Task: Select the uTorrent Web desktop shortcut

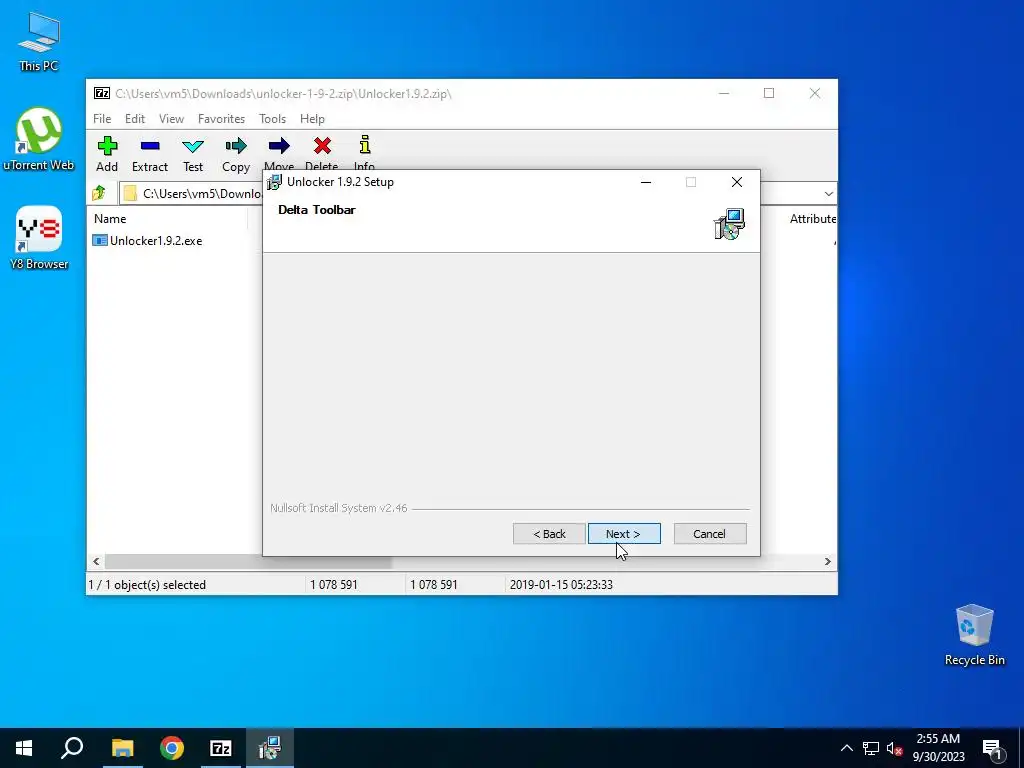Action: click(x=39, y=139)
